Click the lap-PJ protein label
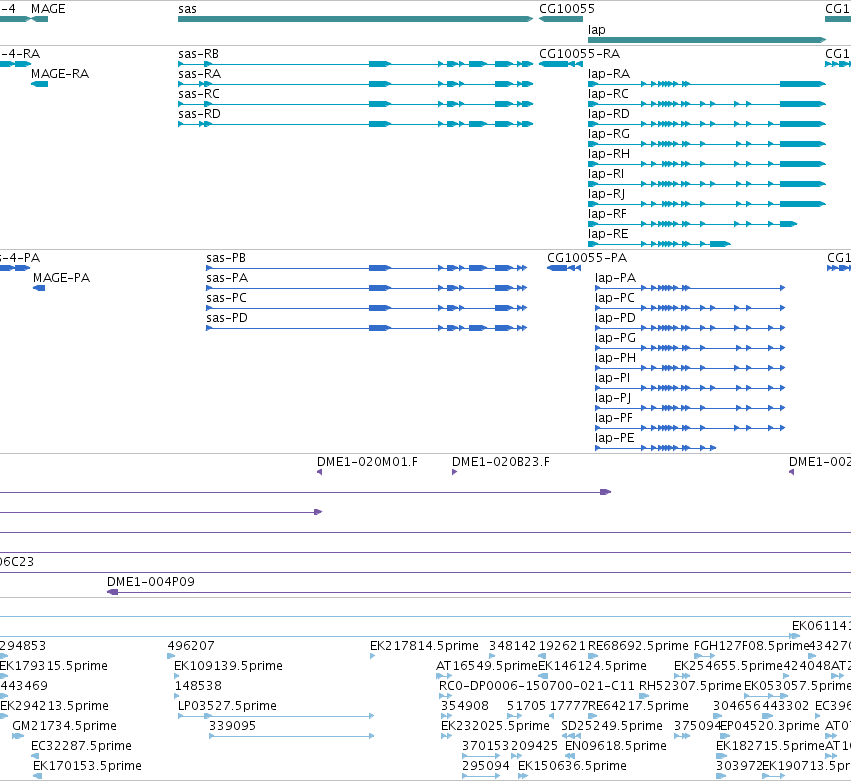The height and width of the screenshot is (781, 851). click(613, 398)
